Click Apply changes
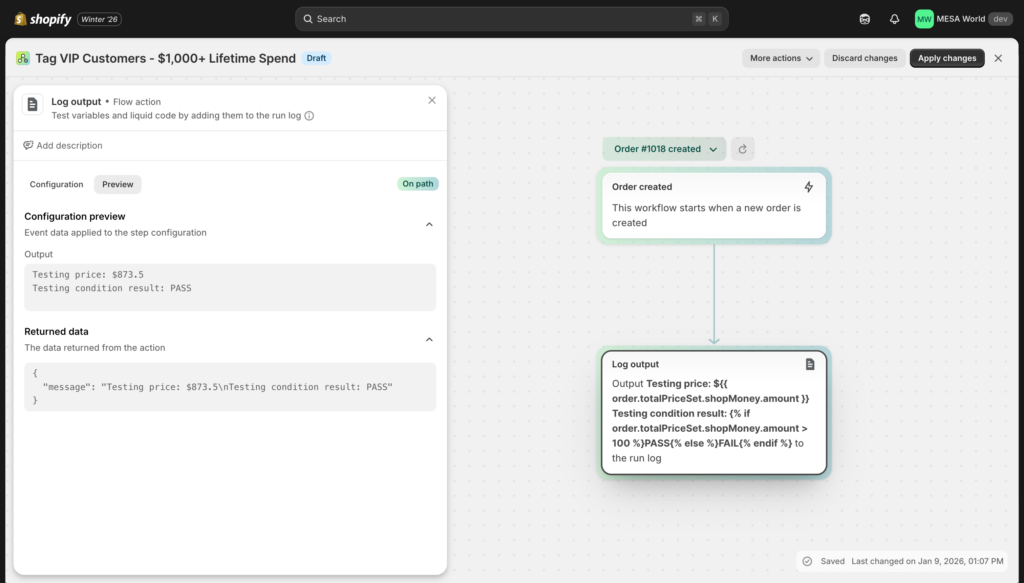 point(946,58)
